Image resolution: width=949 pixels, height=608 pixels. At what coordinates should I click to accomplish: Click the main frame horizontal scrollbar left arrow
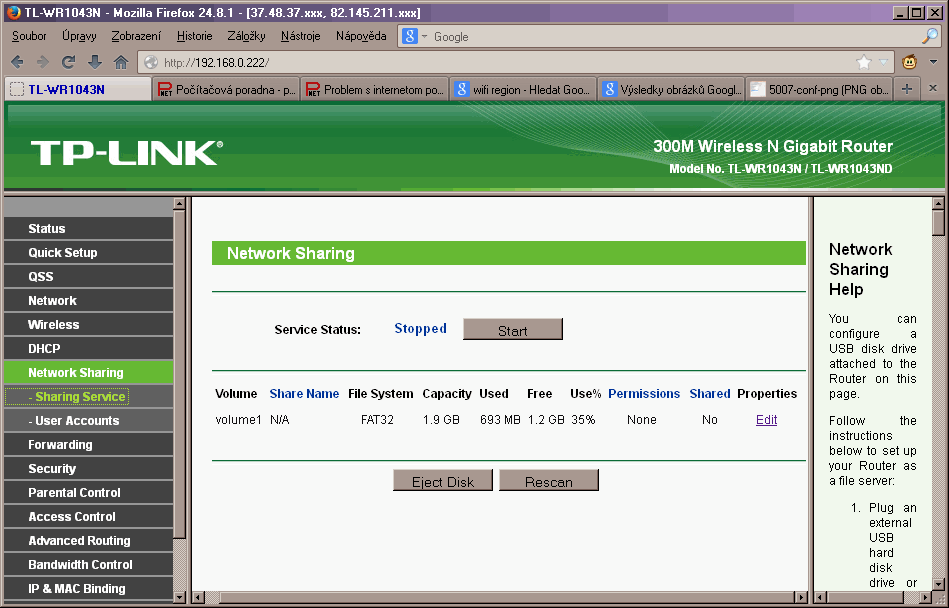point(198,597)
